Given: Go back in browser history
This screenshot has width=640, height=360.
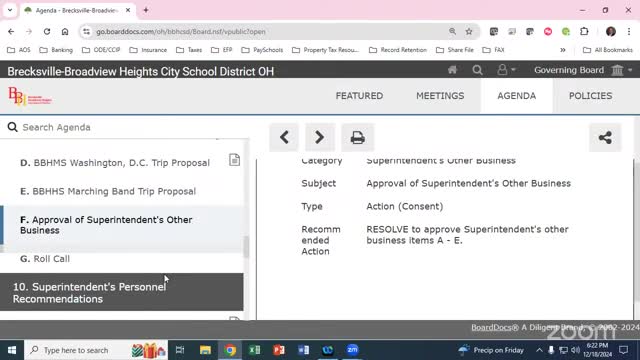Looking at the screenshot, I should (x=11, y=31).
